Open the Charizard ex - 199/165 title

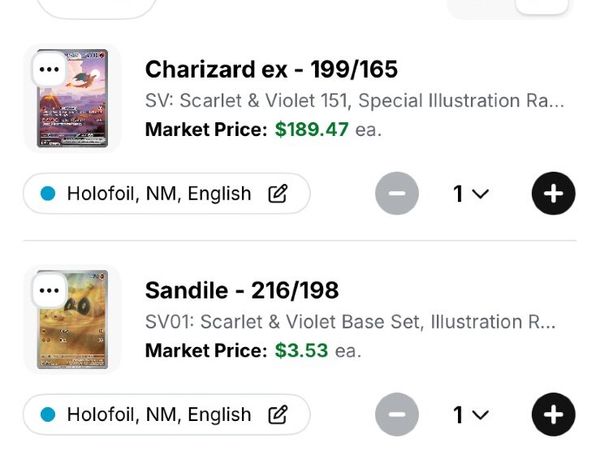click(x=271, y=69)
